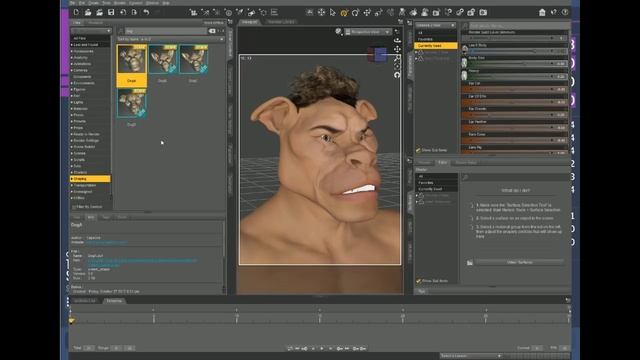
Task: Select the Scale tool in toolbar
Action: (378, 12)
